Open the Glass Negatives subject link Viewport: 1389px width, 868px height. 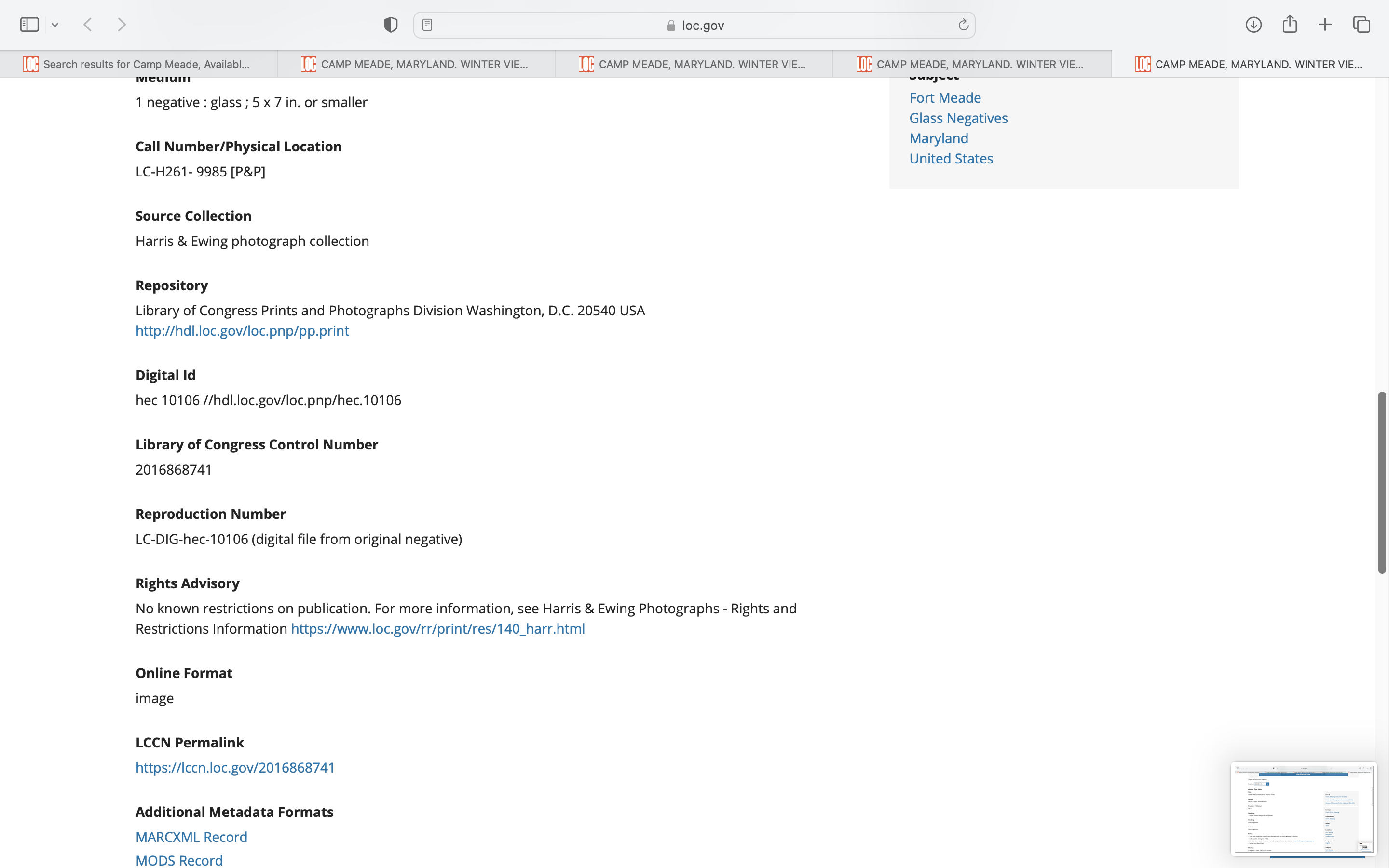pyautogui.click(x=958, y=118)
